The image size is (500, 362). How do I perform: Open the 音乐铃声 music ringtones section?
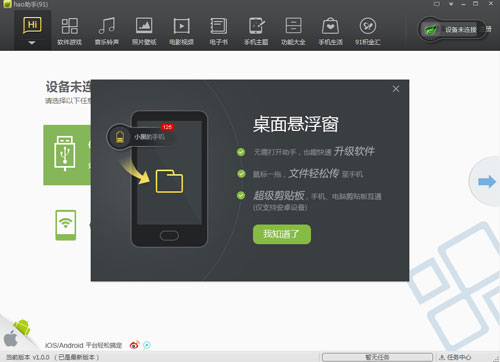107,31
